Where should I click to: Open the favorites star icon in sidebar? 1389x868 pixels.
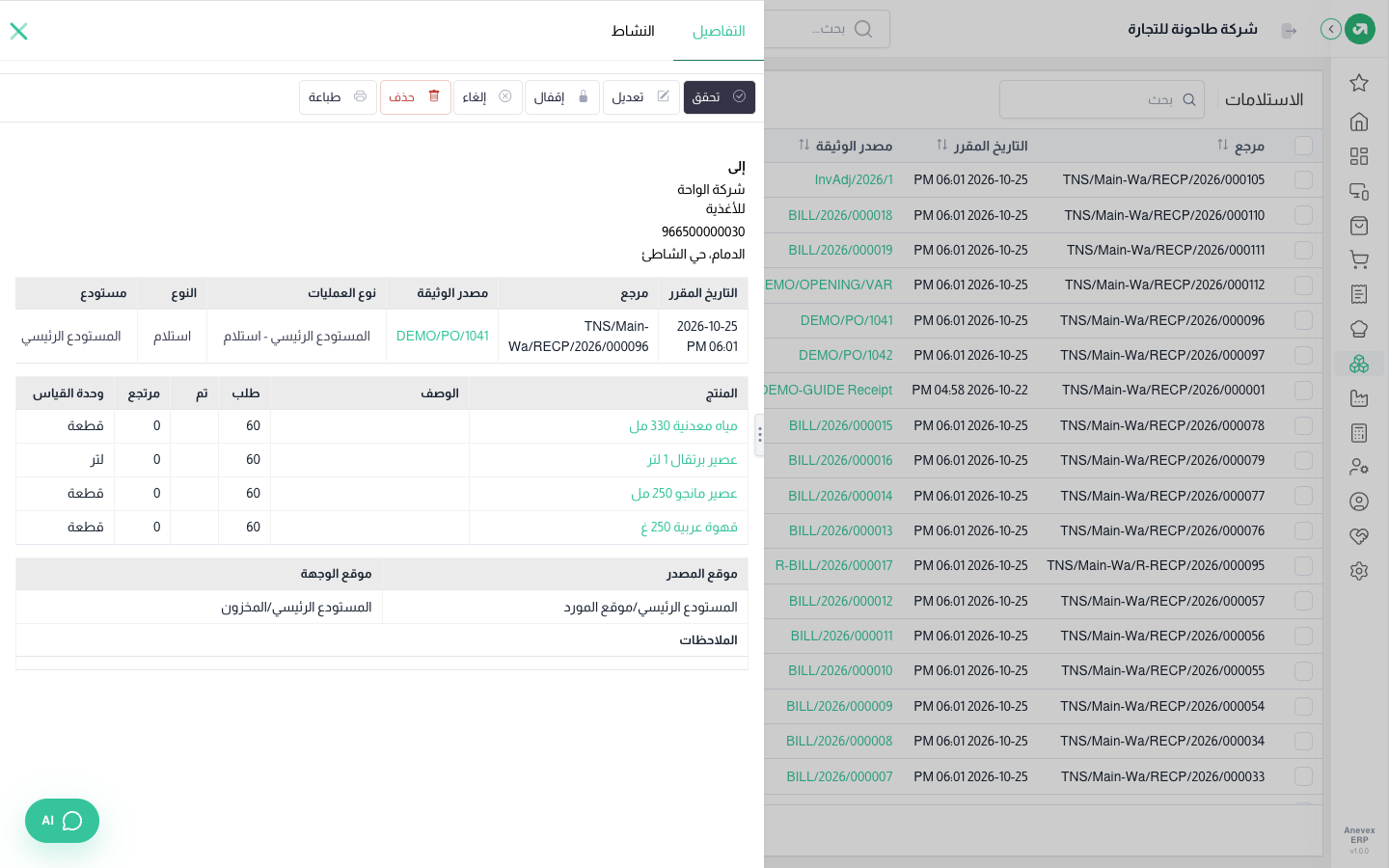pos(1359,83)
